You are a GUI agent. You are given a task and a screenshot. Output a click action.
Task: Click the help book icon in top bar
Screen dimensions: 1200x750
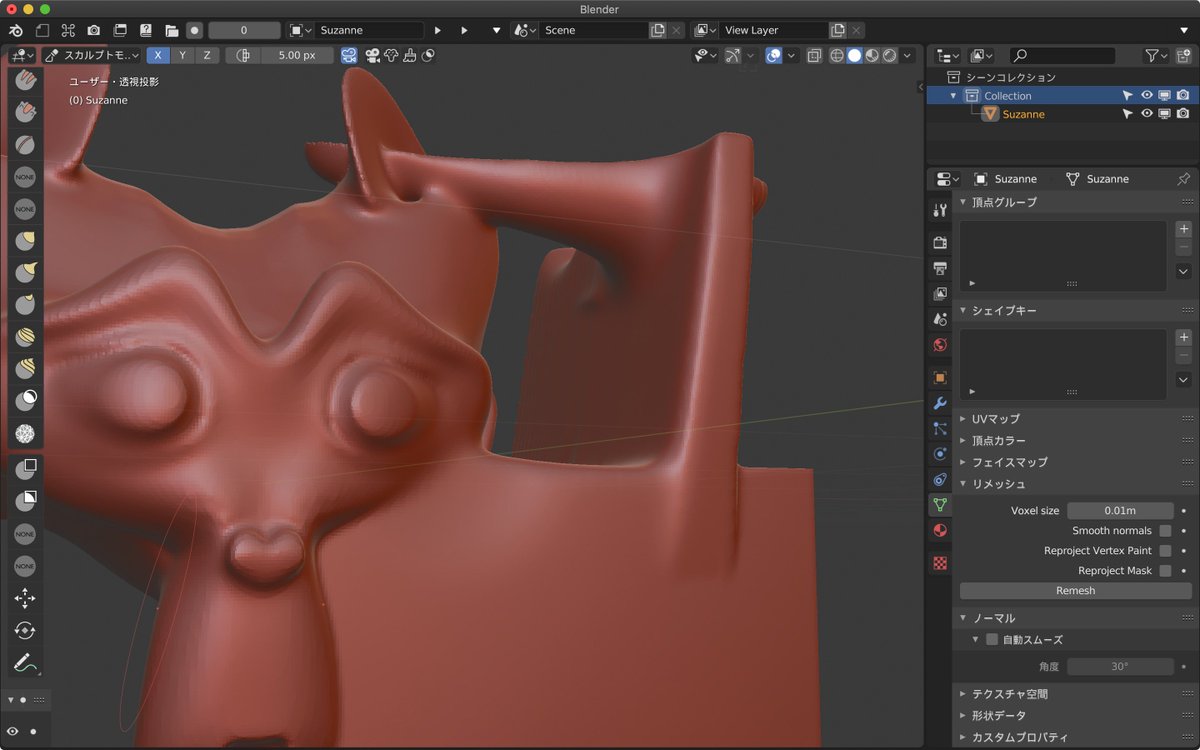pyautogui.click(x=146, y=30)
